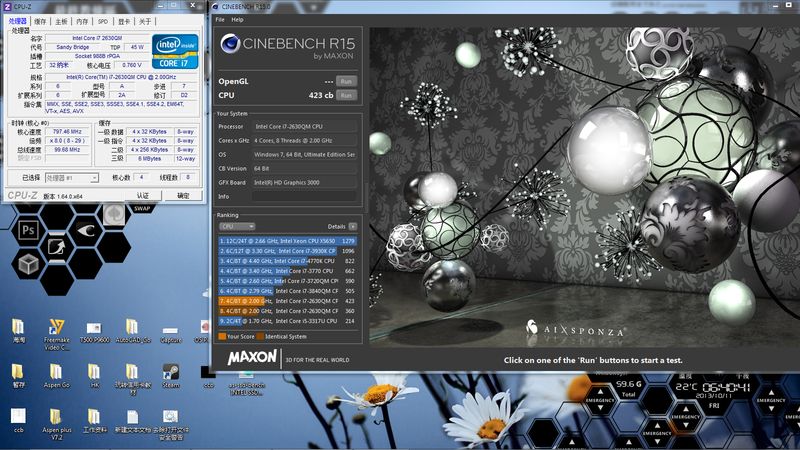The height and width of the screenshot is (450, 800).
Task: Open the Photoshop hexagon shortcut
Action: click(x=27, y=230)
